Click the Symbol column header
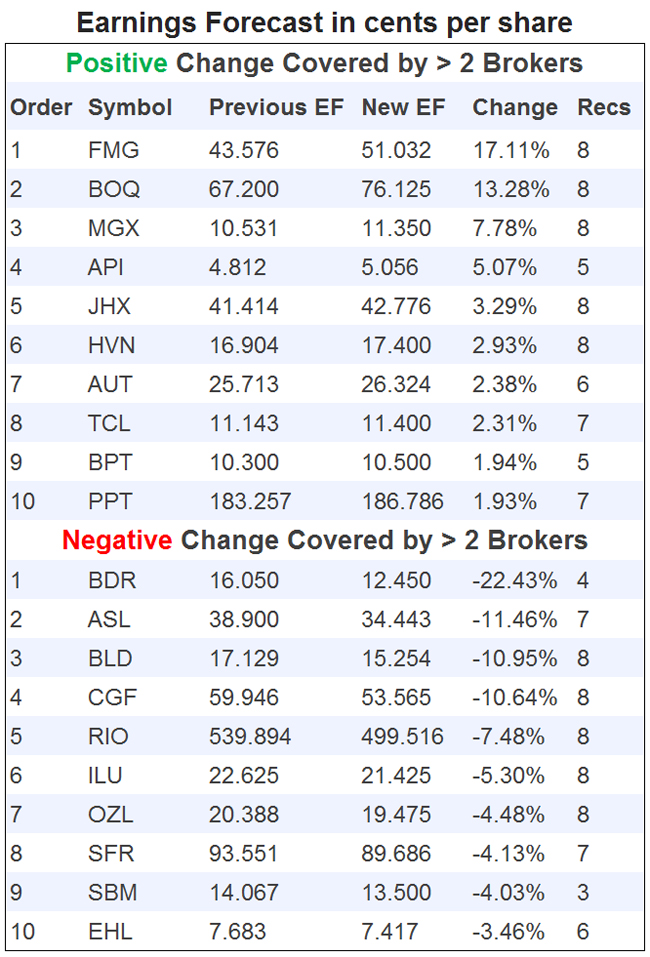The image size is (650, 957). 130,108
